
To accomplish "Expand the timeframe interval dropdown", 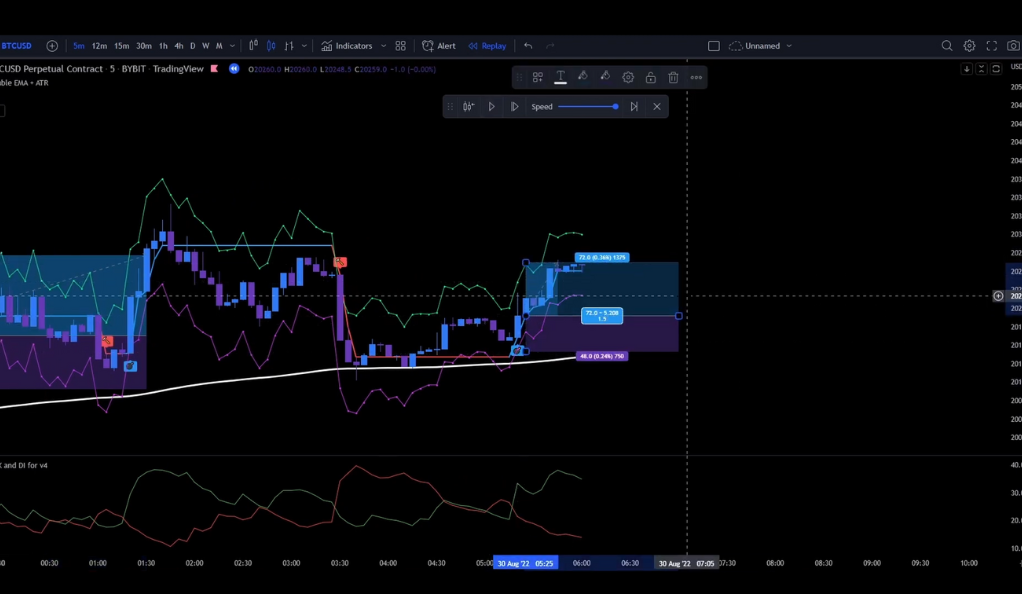I will click(232, 46).
